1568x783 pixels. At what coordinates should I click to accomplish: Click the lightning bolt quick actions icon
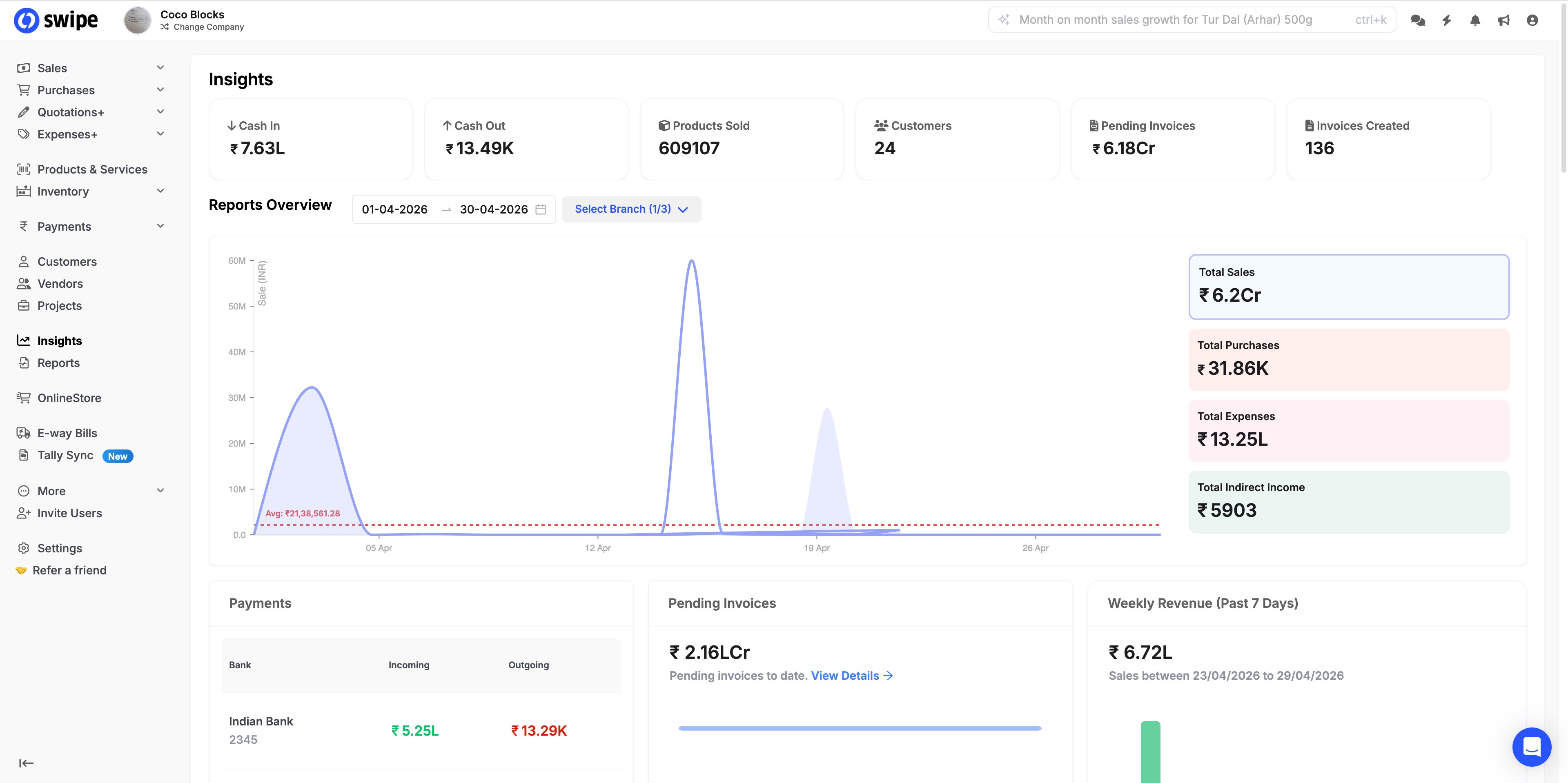(x=1447, y=20)
